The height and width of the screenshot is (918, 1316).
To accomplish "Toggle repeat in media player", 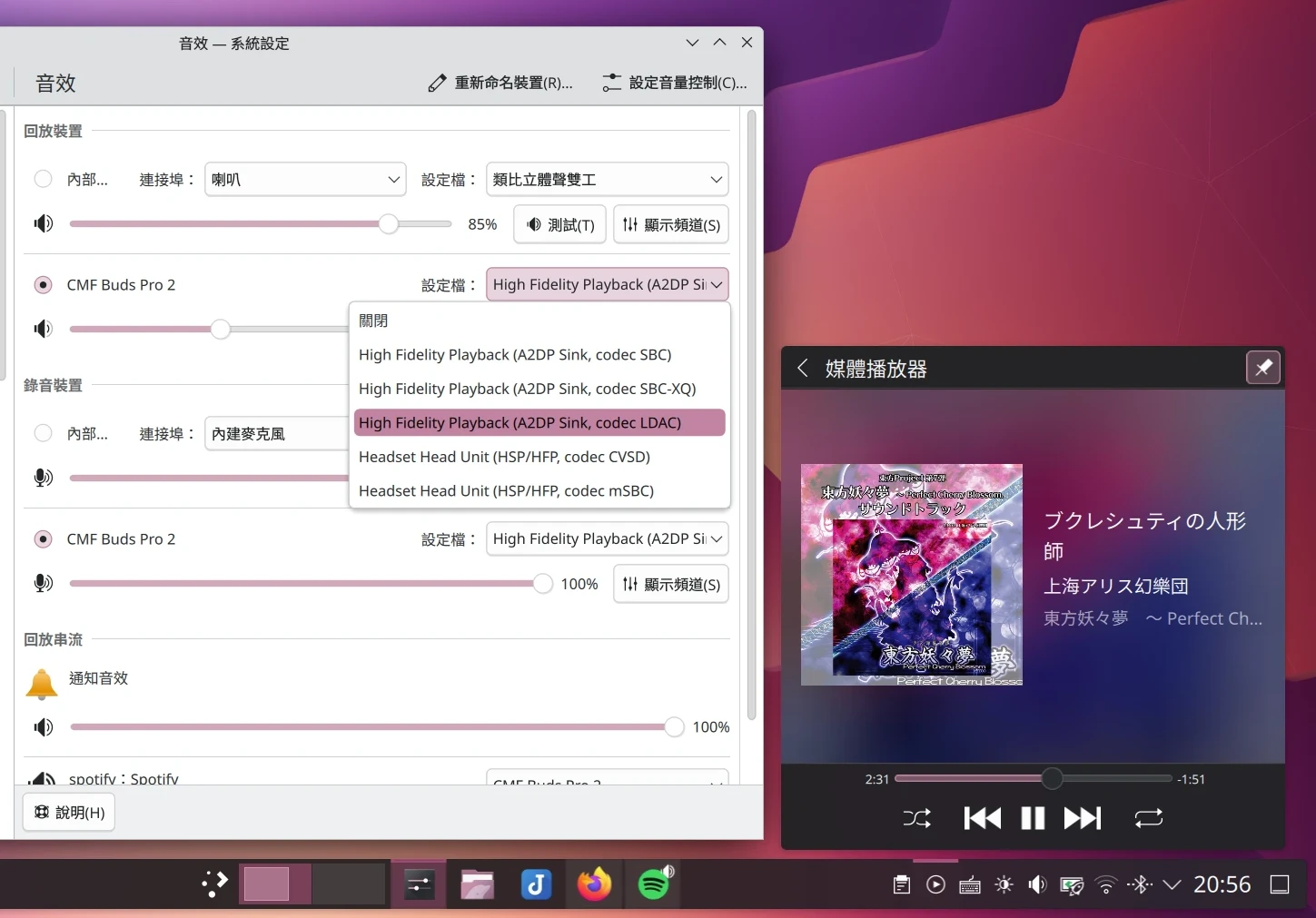I will [x=1148, y=818].
